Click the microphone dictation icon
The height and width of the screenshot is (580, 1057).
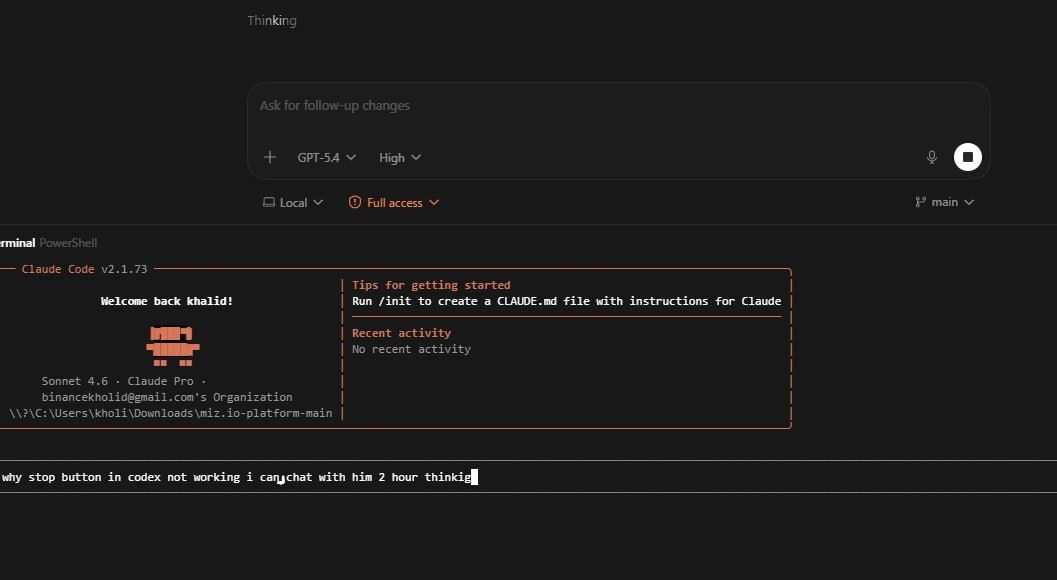(932, 157)
